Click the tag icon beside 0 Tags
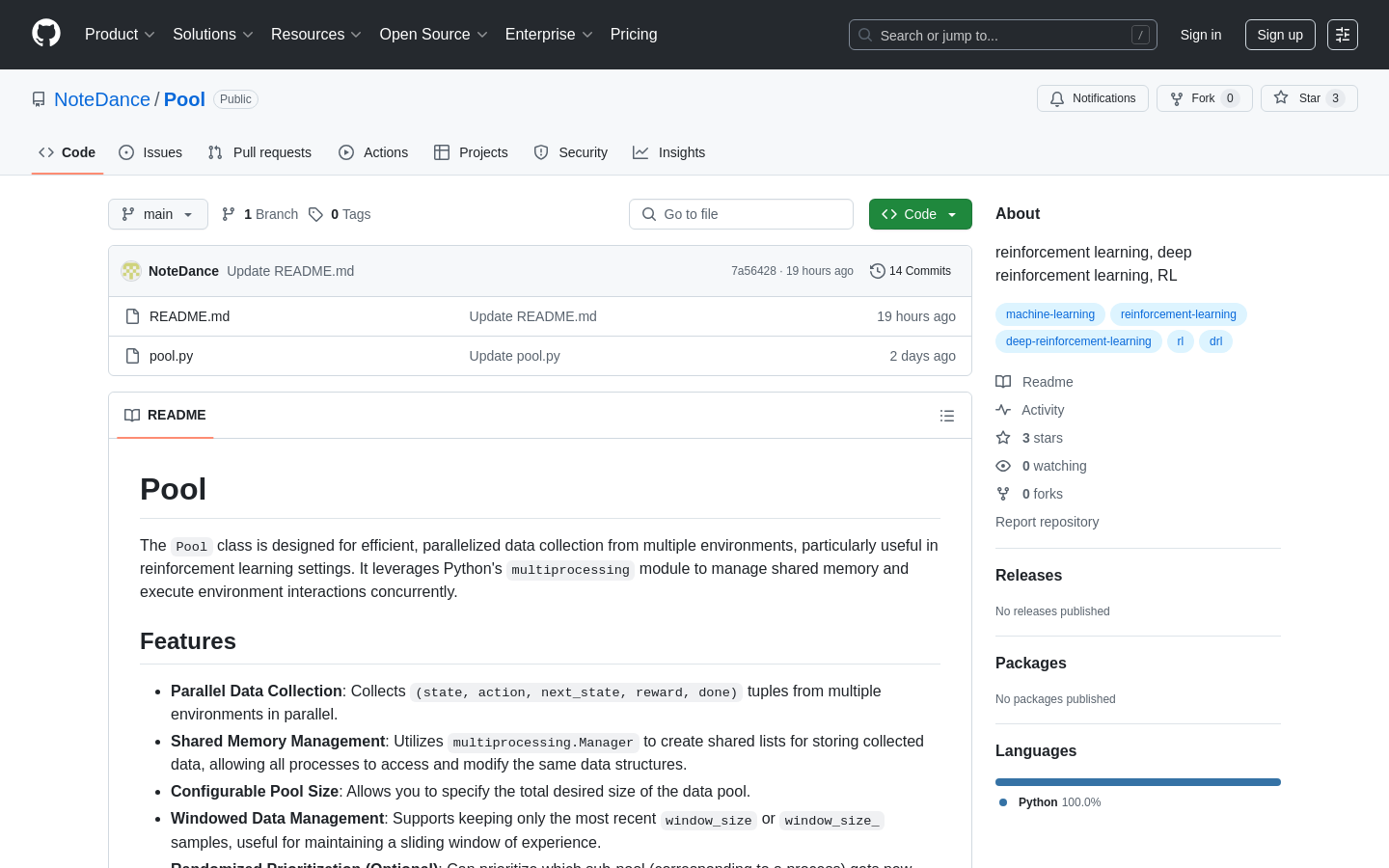 pyautogui.click(x=315, y=214)
